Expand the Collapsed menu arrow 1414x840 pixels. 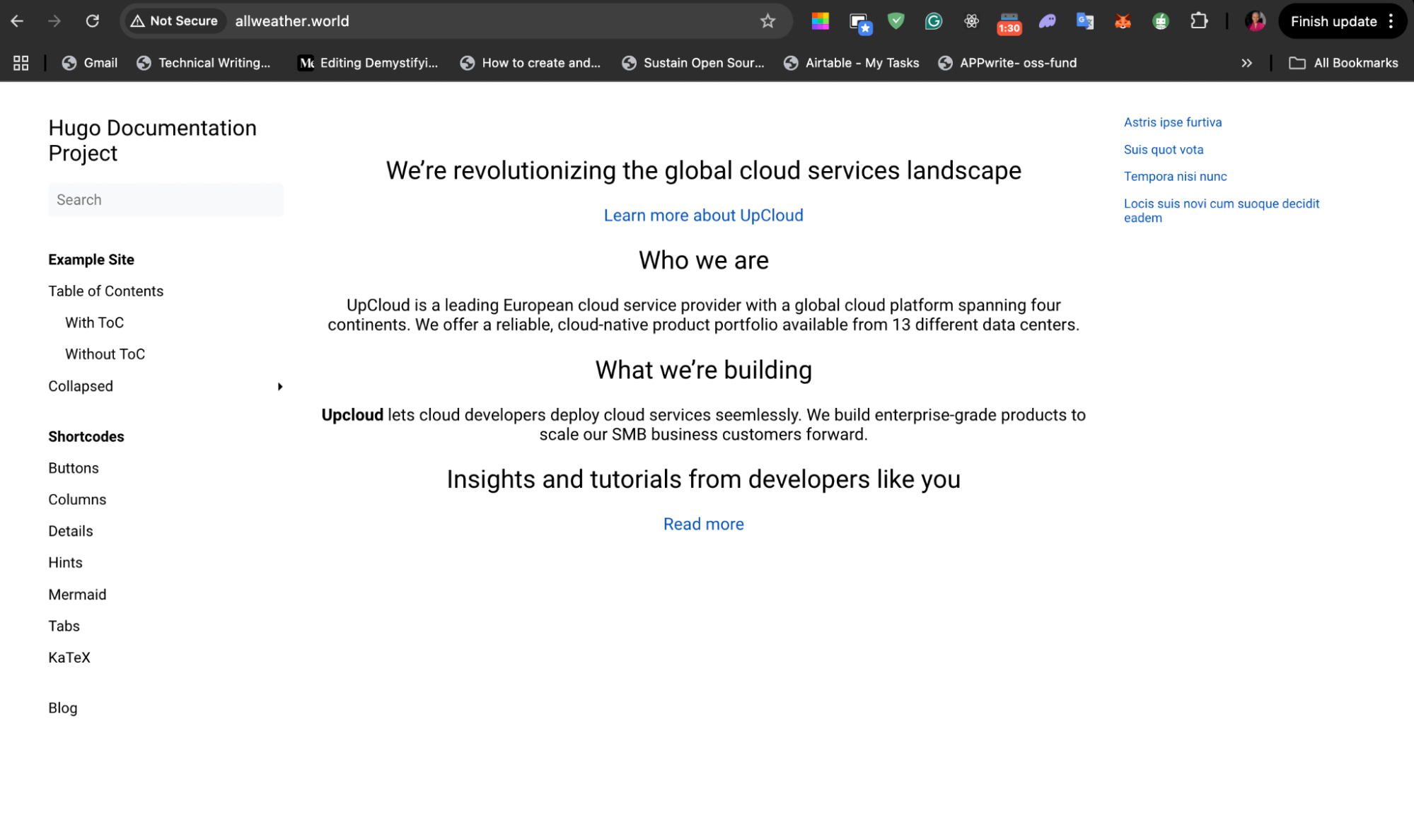point(280,387)
